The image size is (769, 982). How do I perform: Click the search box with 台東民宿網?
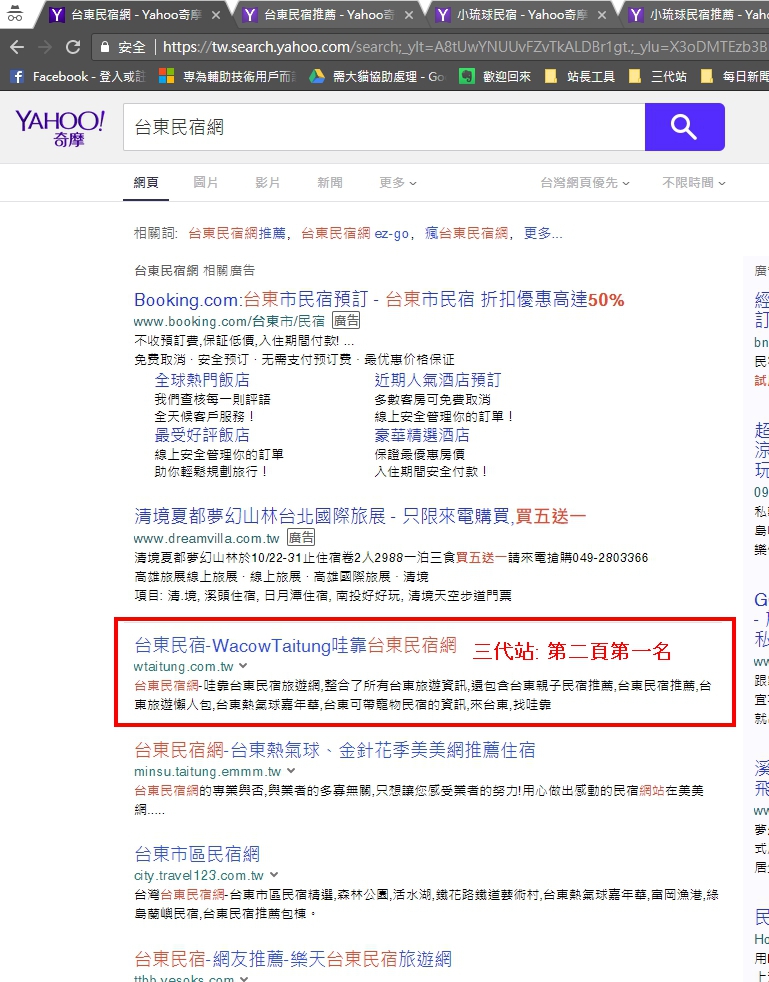coord(384,127)
